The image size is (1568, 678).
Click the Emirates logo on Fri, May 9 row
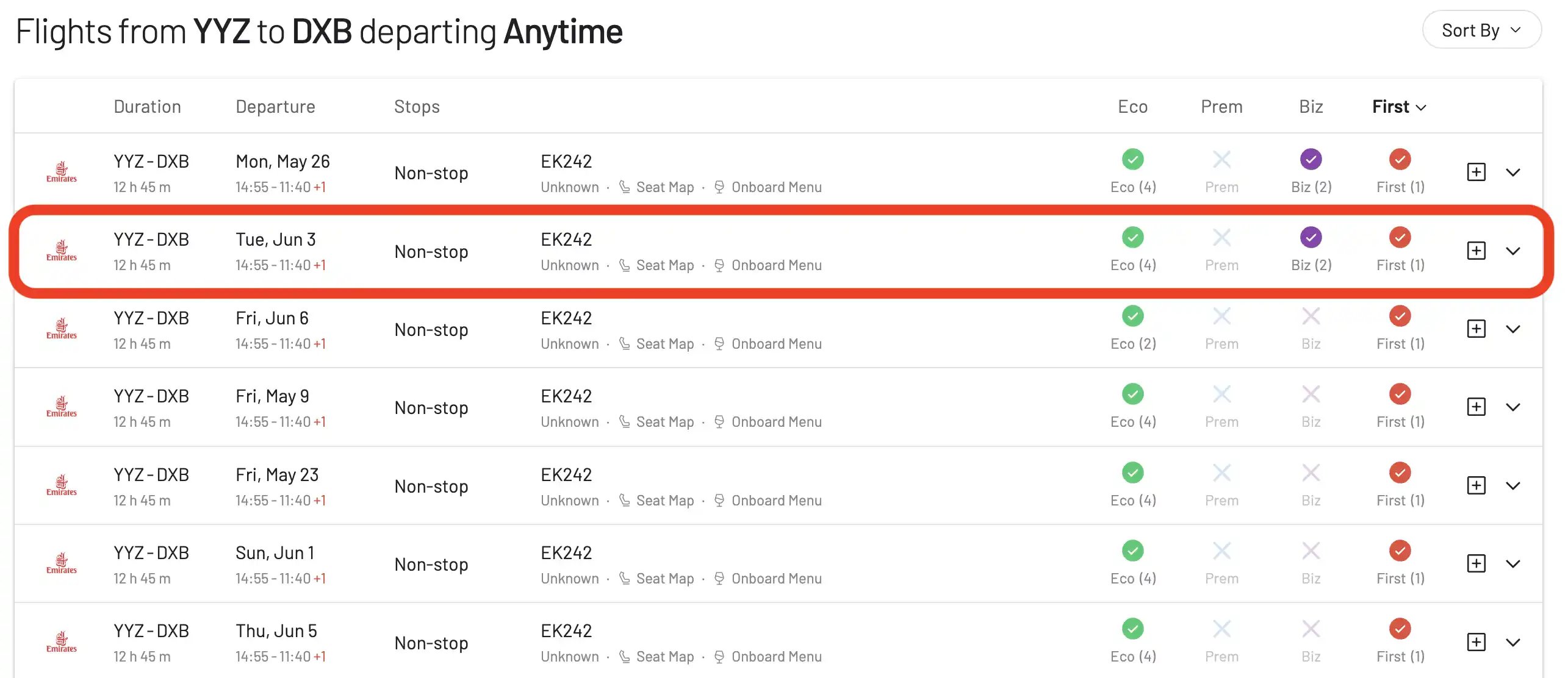(62, 407)
